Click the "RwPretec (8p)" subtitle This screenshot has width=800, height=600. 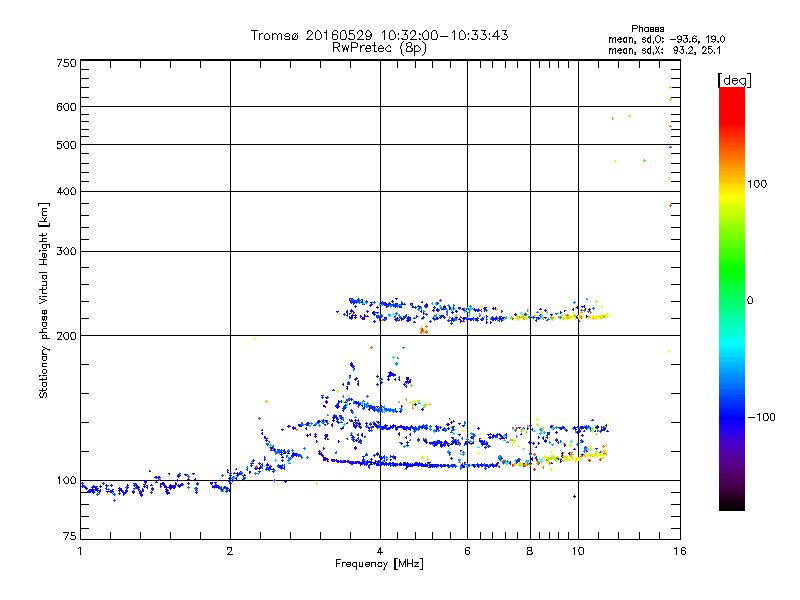(379, 48)
